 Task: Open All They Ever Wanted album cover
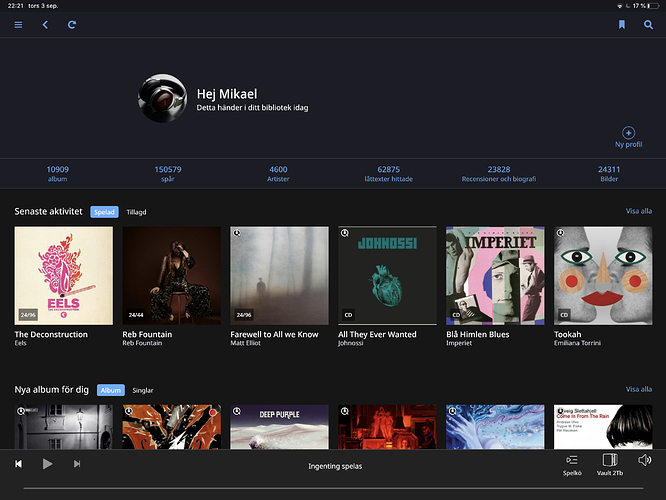click(x=387, y=276)
